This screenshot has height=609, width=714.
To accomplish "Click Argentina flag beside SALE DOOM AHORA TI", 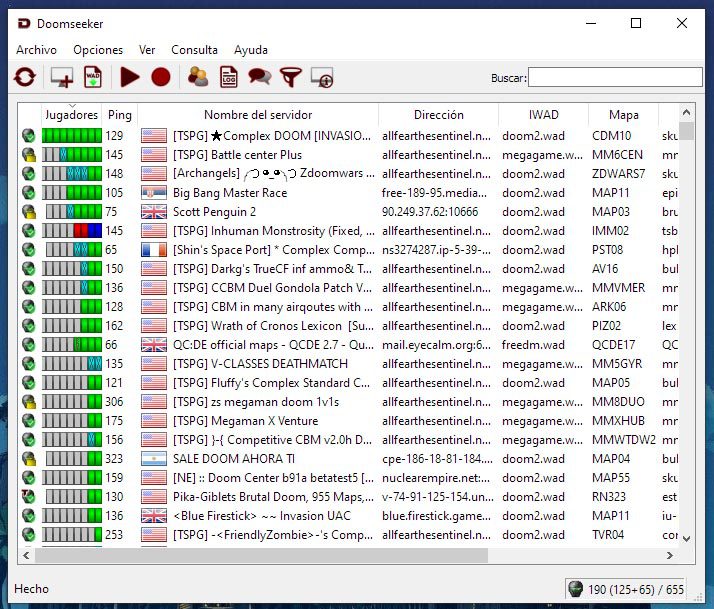I will (x=154, y=459).
